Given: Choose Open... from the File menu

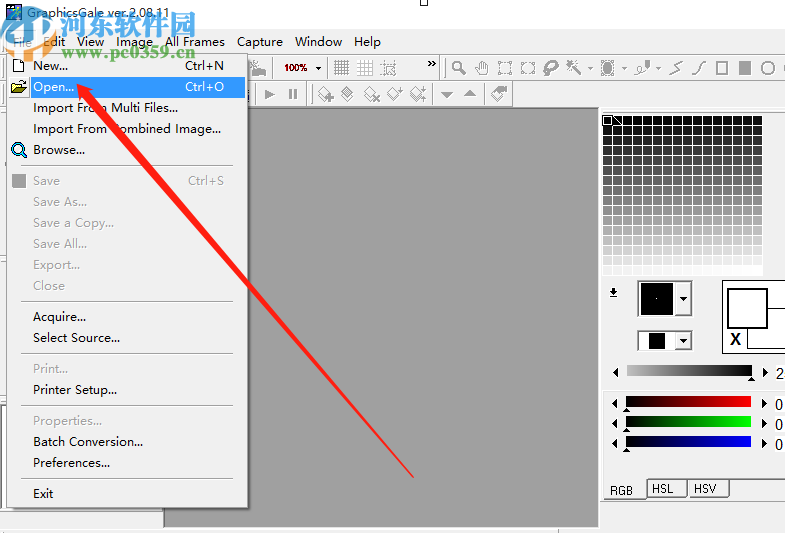Looking at the screenshot, I should coord(127,87).
